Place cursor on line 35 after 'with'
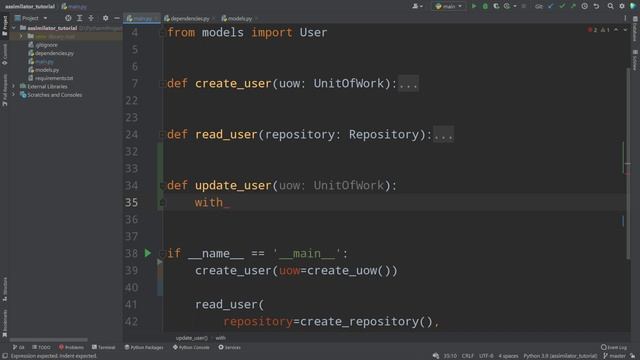 tap(224, 203)
